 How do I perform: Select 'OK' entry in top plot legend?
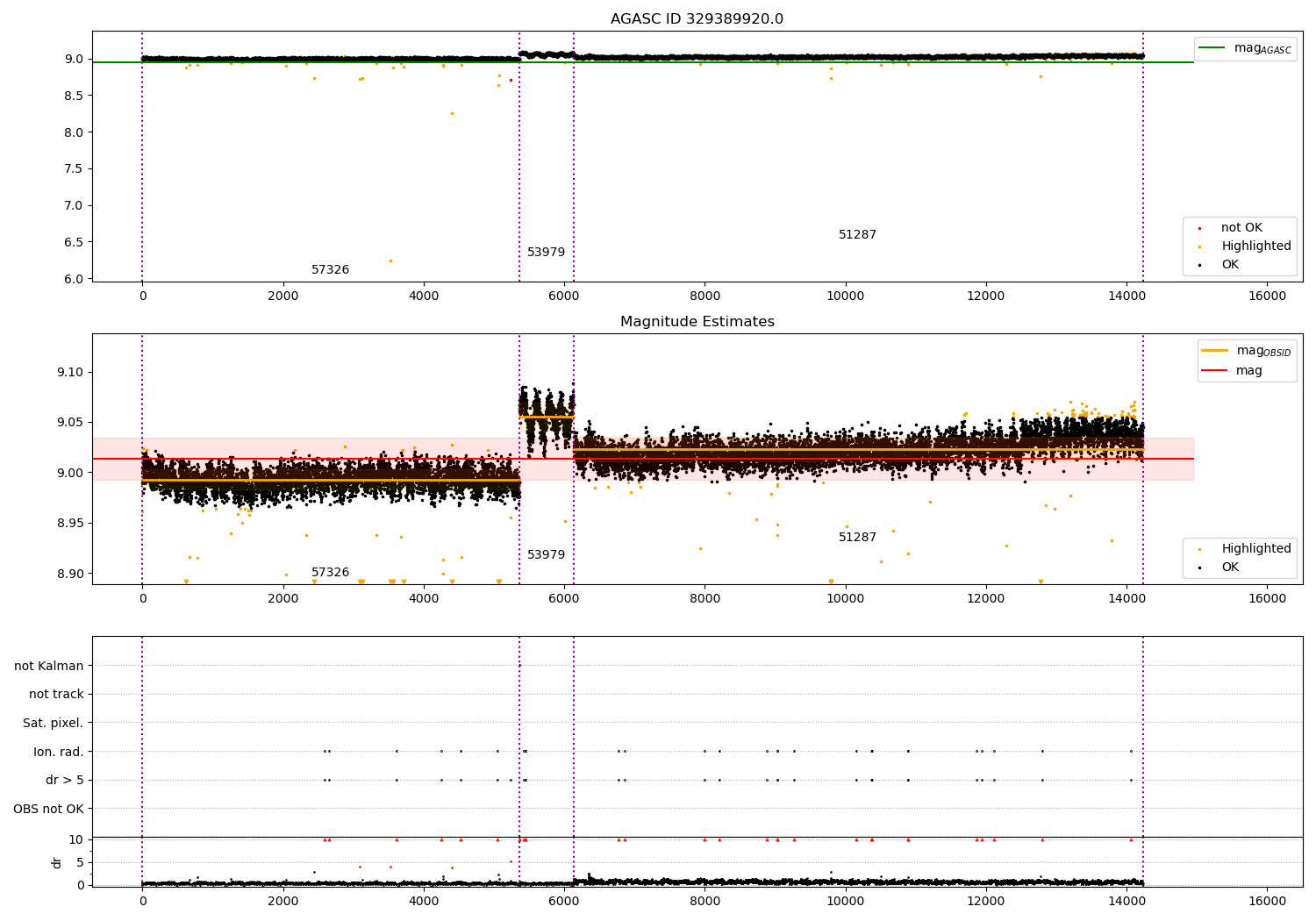click(x=1230, y=265)
